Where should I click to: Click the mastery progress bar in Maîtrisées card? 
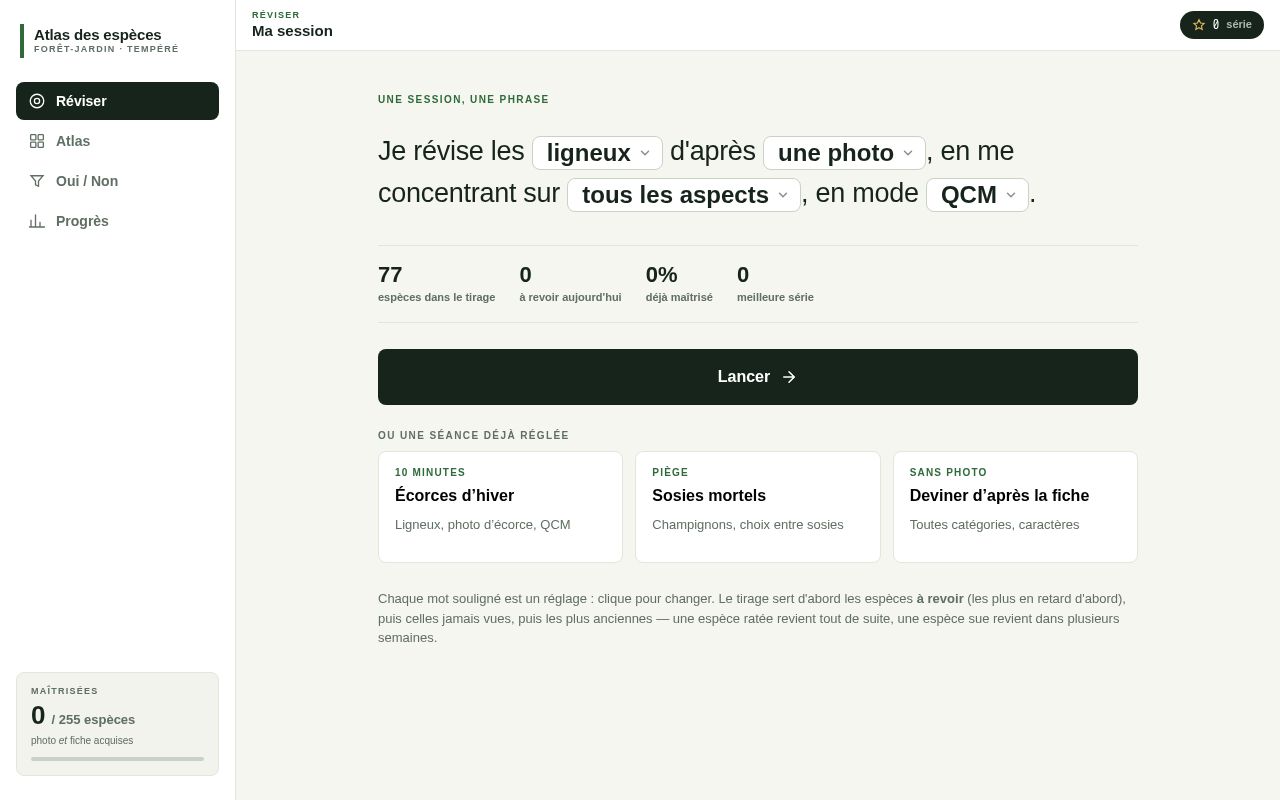[117, 759]
